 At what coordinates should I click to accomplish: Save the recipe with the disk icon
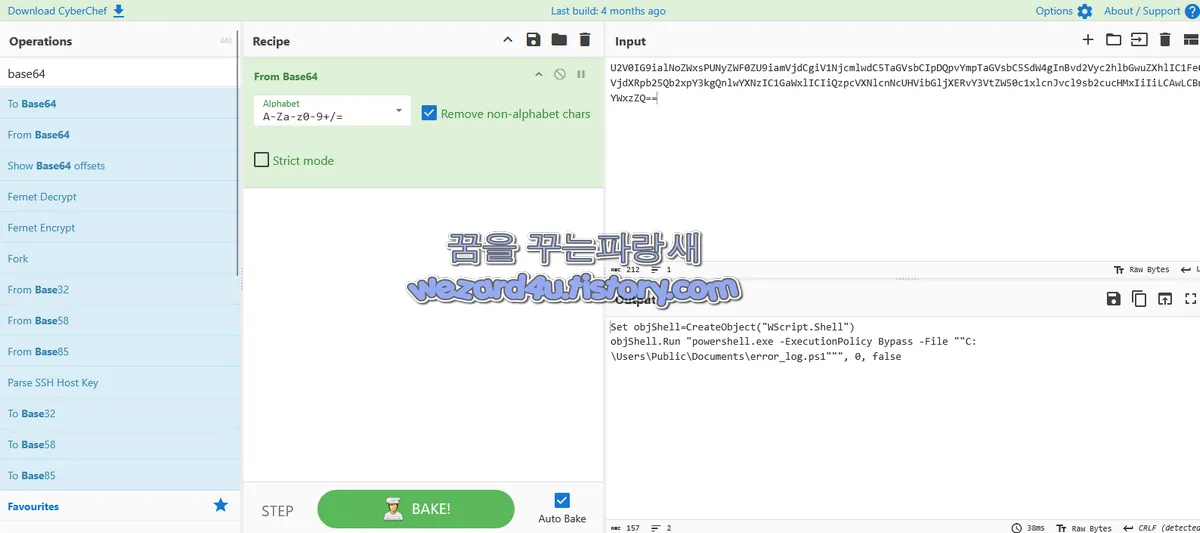pos(533,40)
